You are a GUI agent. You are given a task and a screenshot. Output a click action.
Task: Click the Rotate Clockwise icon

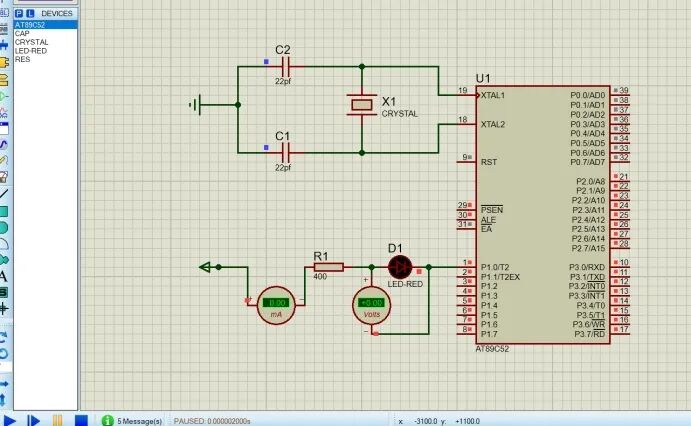[x=4, y=337]
